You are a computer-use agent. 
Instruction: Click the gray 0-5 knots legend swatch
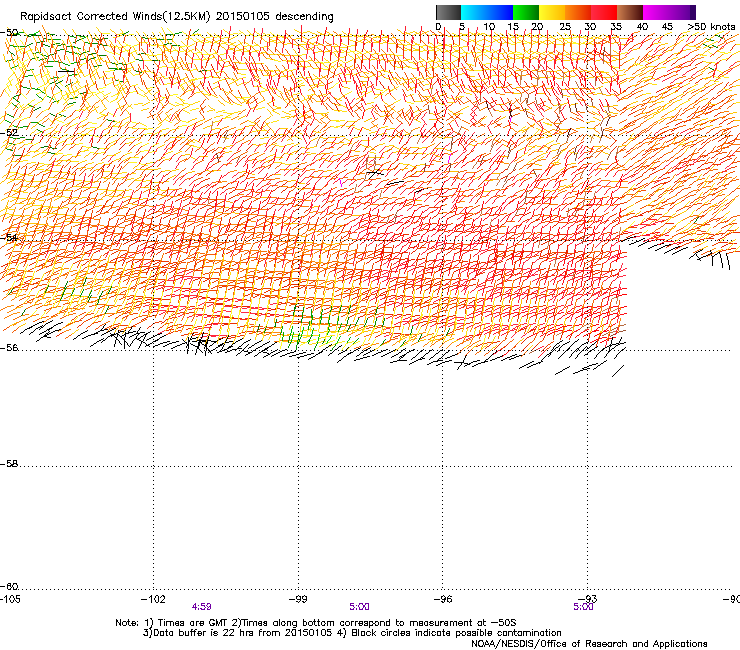pyautogui.click(x=449, y=12)
